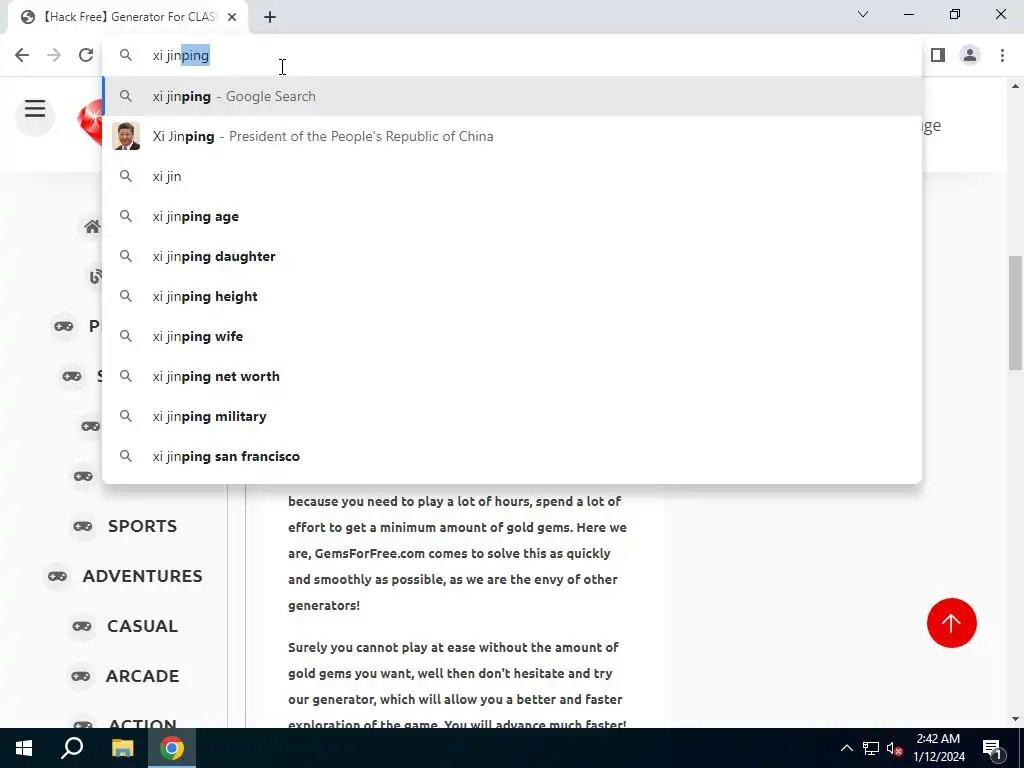Open the ADVENTURES category link
Viewport: 1024px width, 768px height.
pyautogui.click(x=142, y=576)
